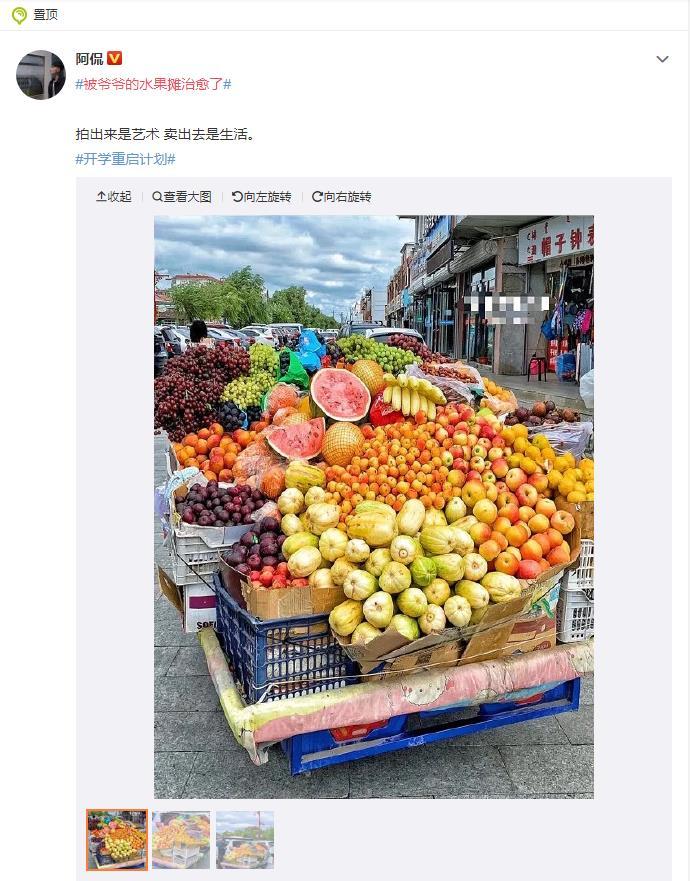Viewport: 690px width, 881px height.
Task: Click the 置顶 pinned label
Action: (x=46, y=15)
